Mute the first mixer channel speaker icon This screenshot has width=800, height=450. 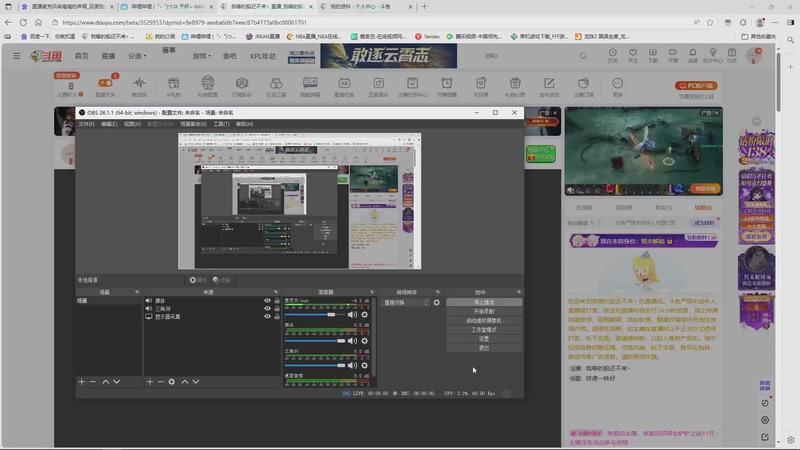coord(352,315)
